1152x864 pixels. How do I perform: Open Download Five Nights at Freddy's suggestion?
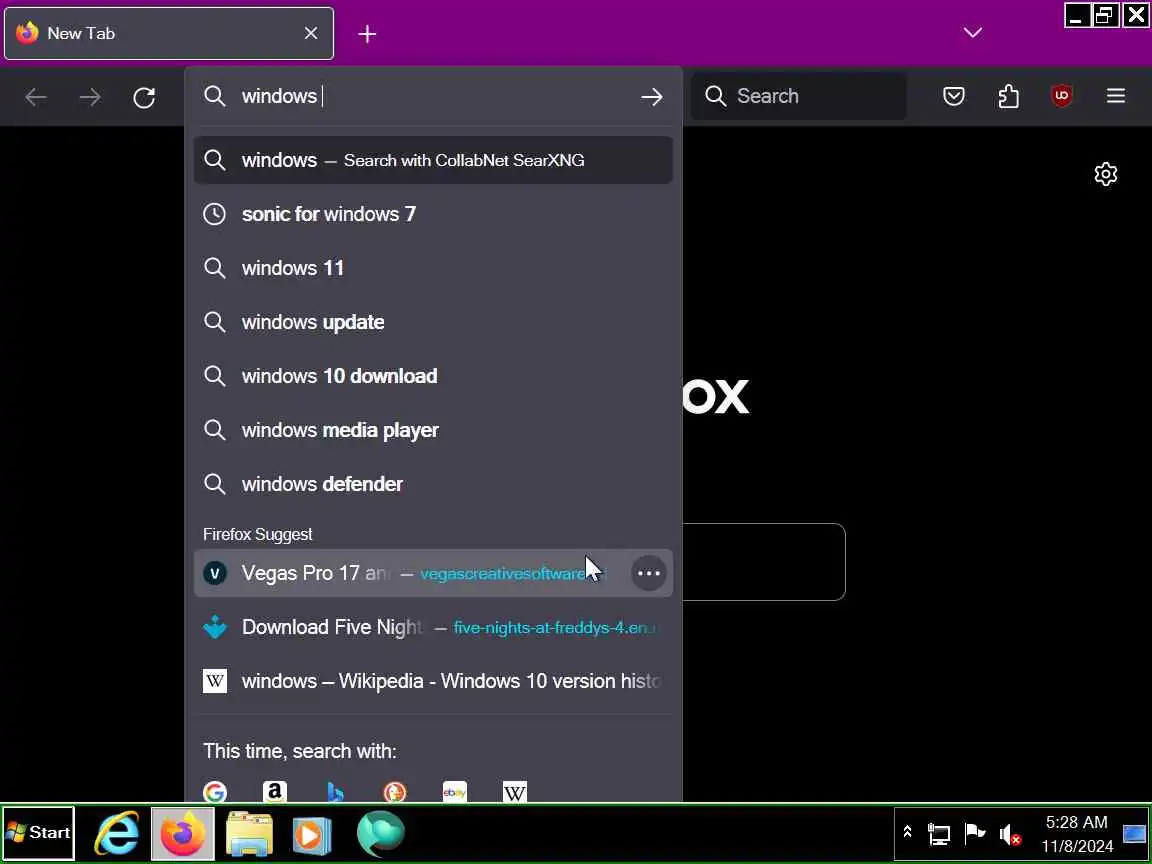pos(433,627)
